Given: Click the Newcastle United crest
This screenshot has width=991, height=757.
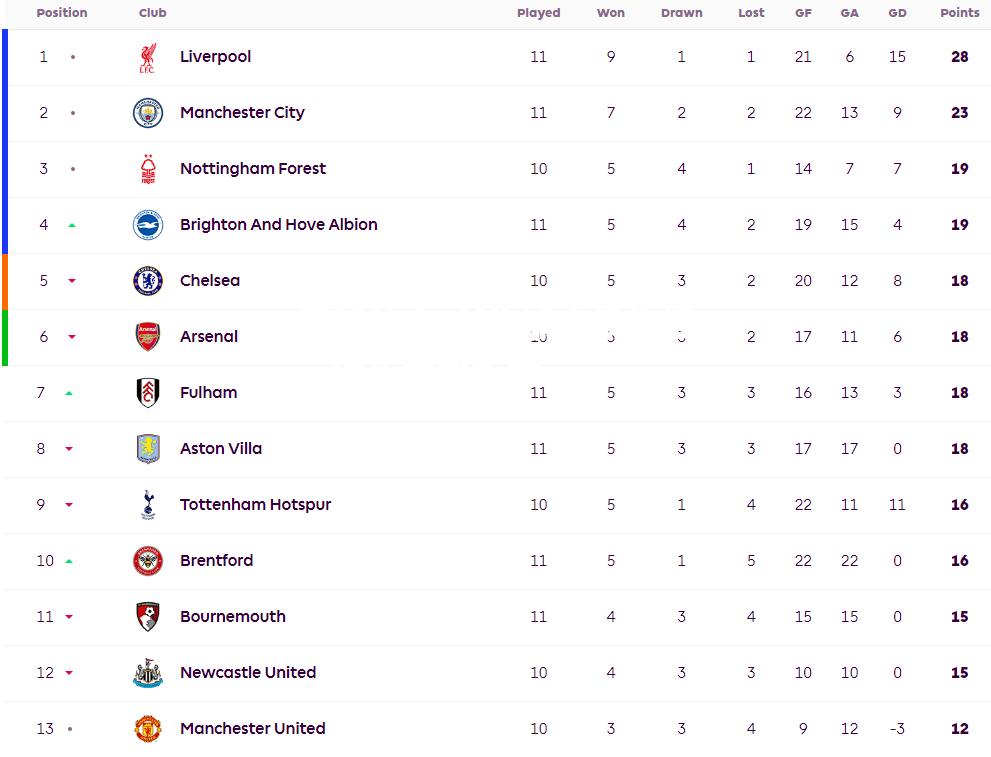Looking at the screenshot, I should [x=148, y=672].
